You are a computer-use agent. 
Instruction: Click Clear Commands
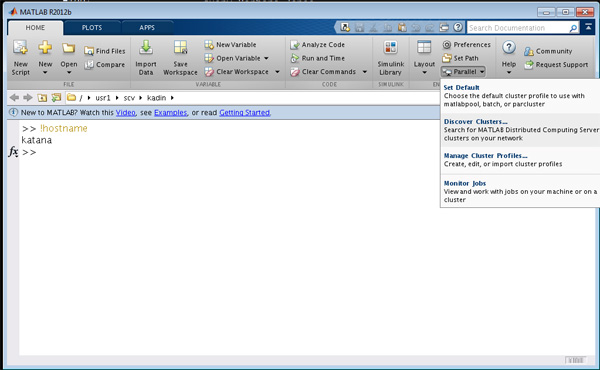point(323,72)
